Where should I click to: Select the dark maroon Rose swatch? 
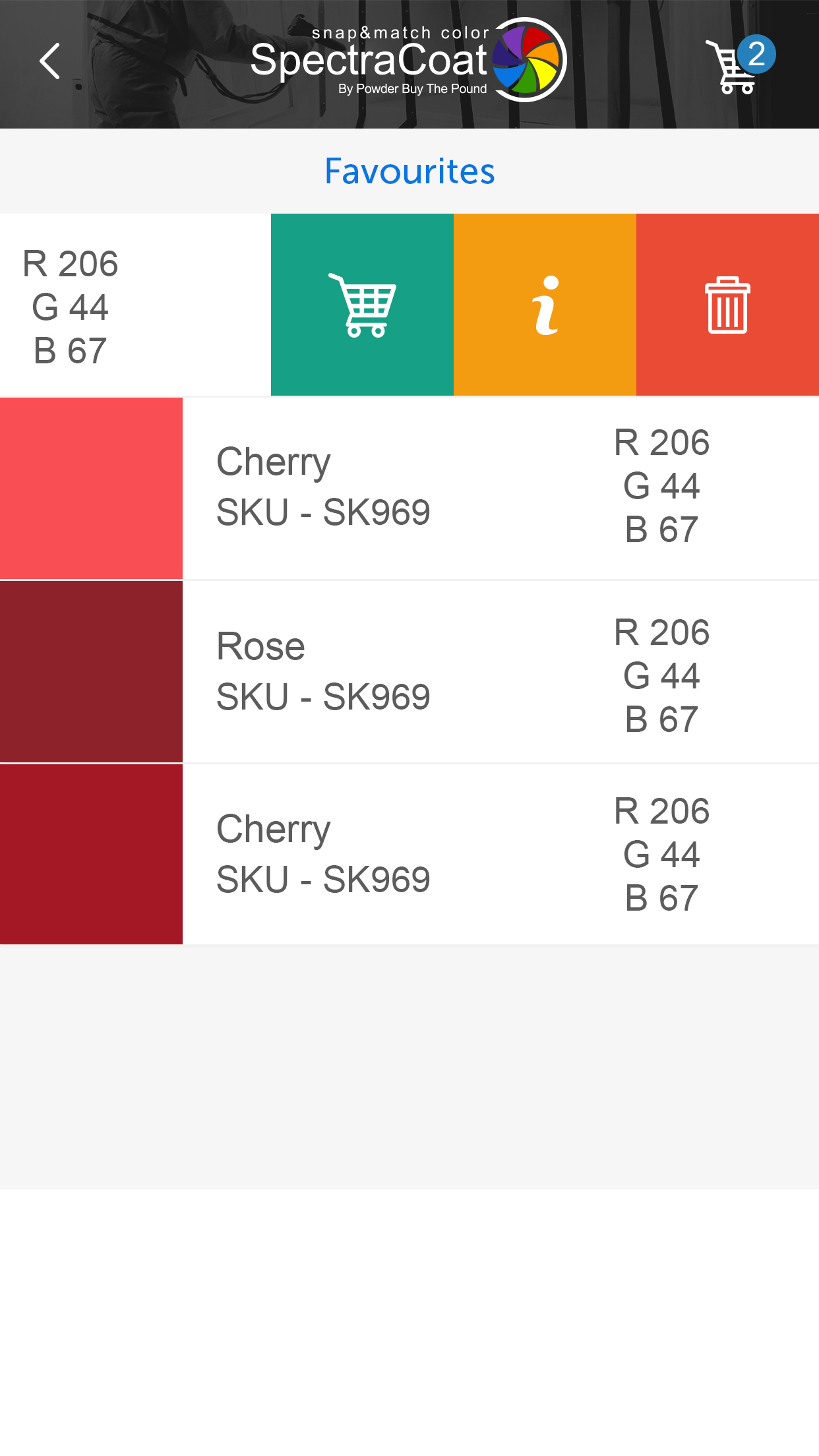pos(91,672)
